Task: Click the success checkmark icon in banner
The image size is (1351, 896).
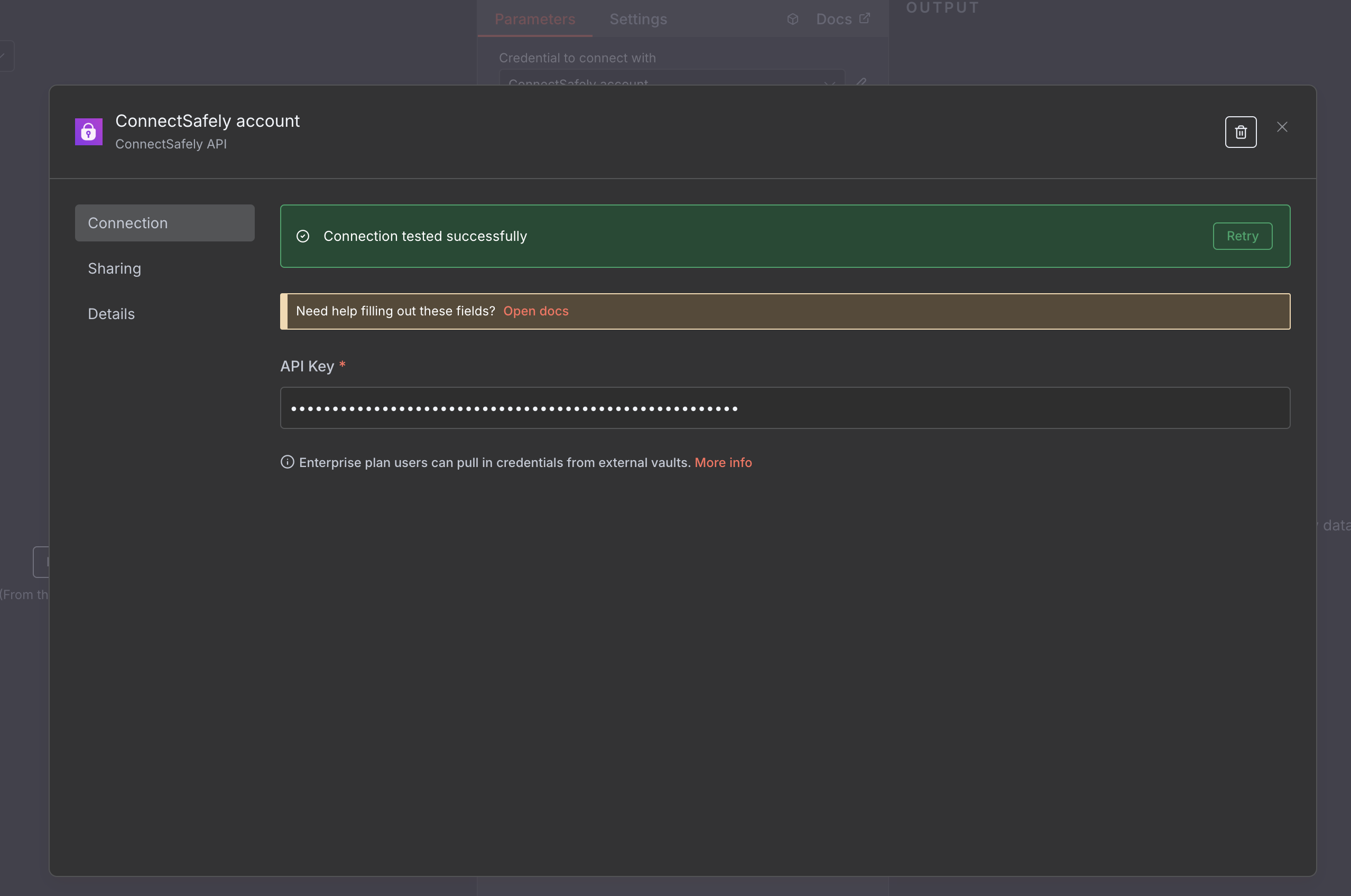Action: tap(303, 236)
